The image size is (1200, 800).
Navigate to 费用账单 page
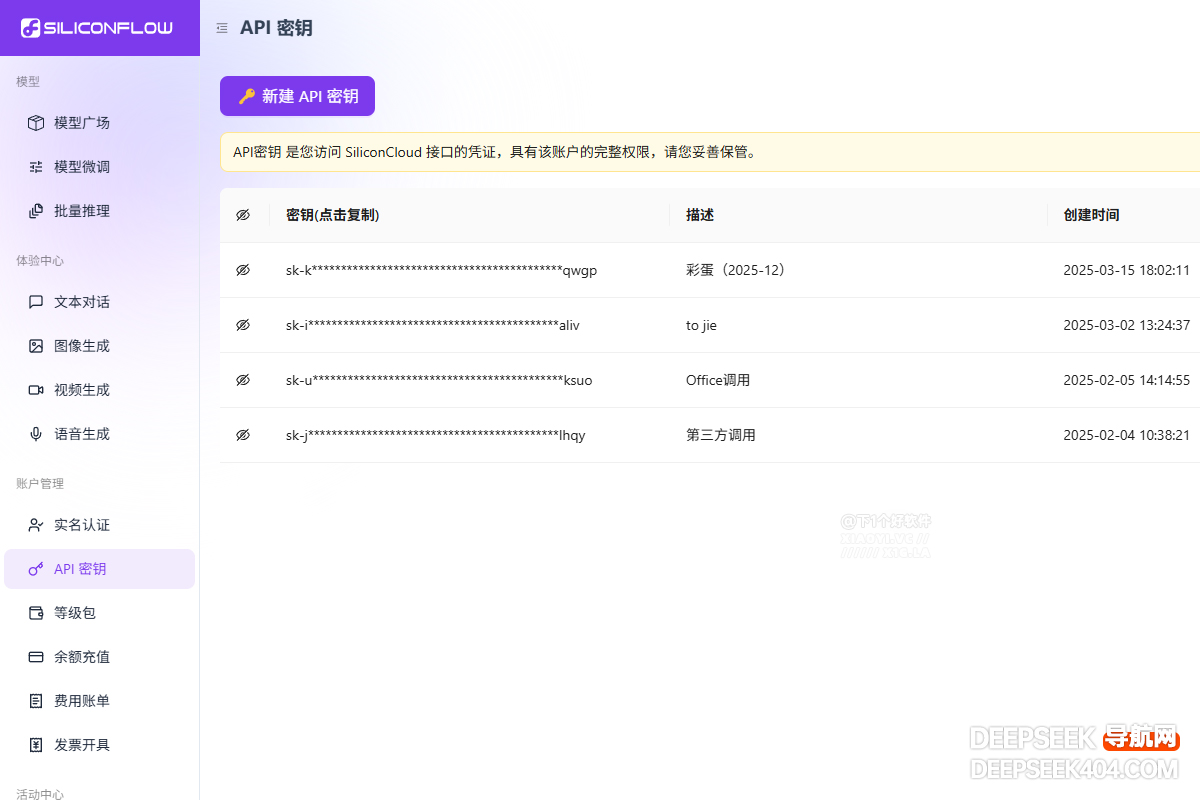82,701
